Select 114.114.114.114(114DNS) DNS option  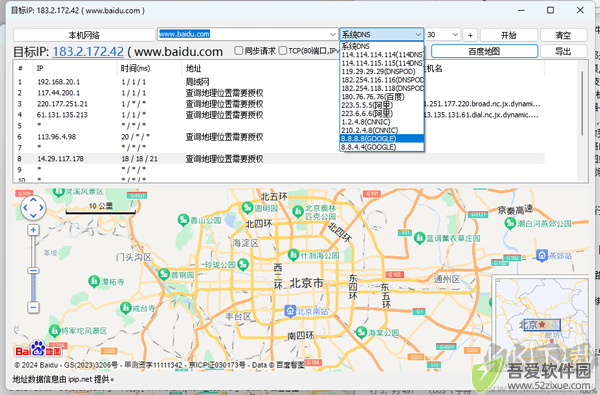tap(382, 55)
